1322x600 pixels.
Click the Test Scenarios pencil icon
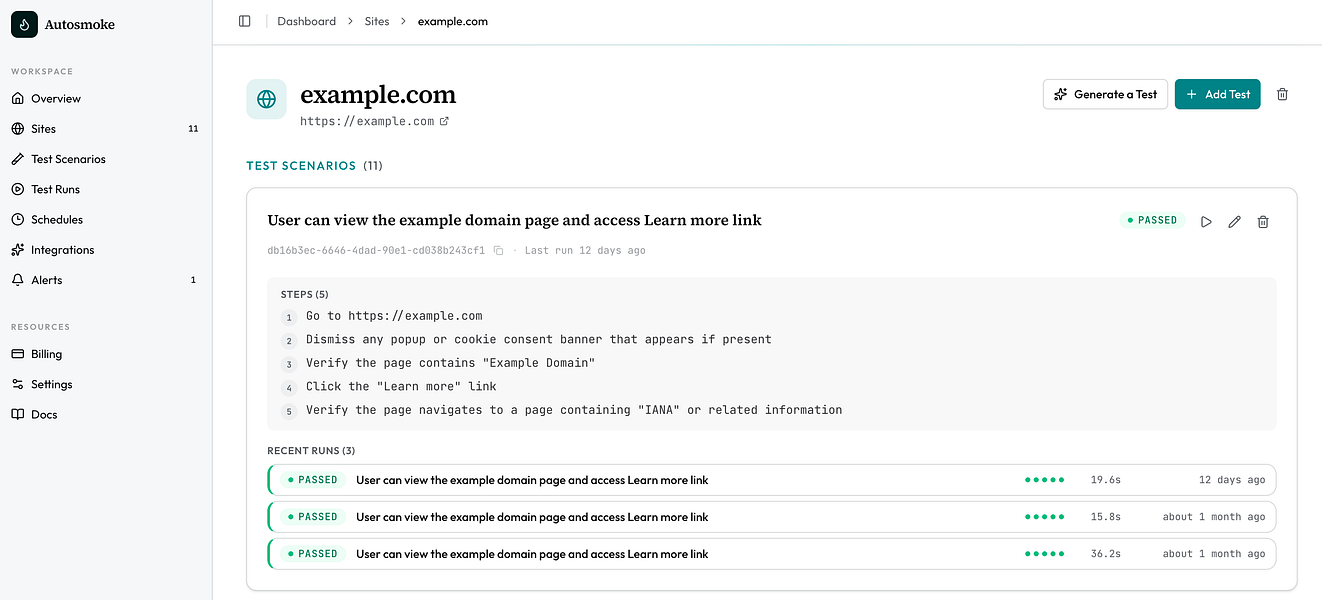pos(18,159)
